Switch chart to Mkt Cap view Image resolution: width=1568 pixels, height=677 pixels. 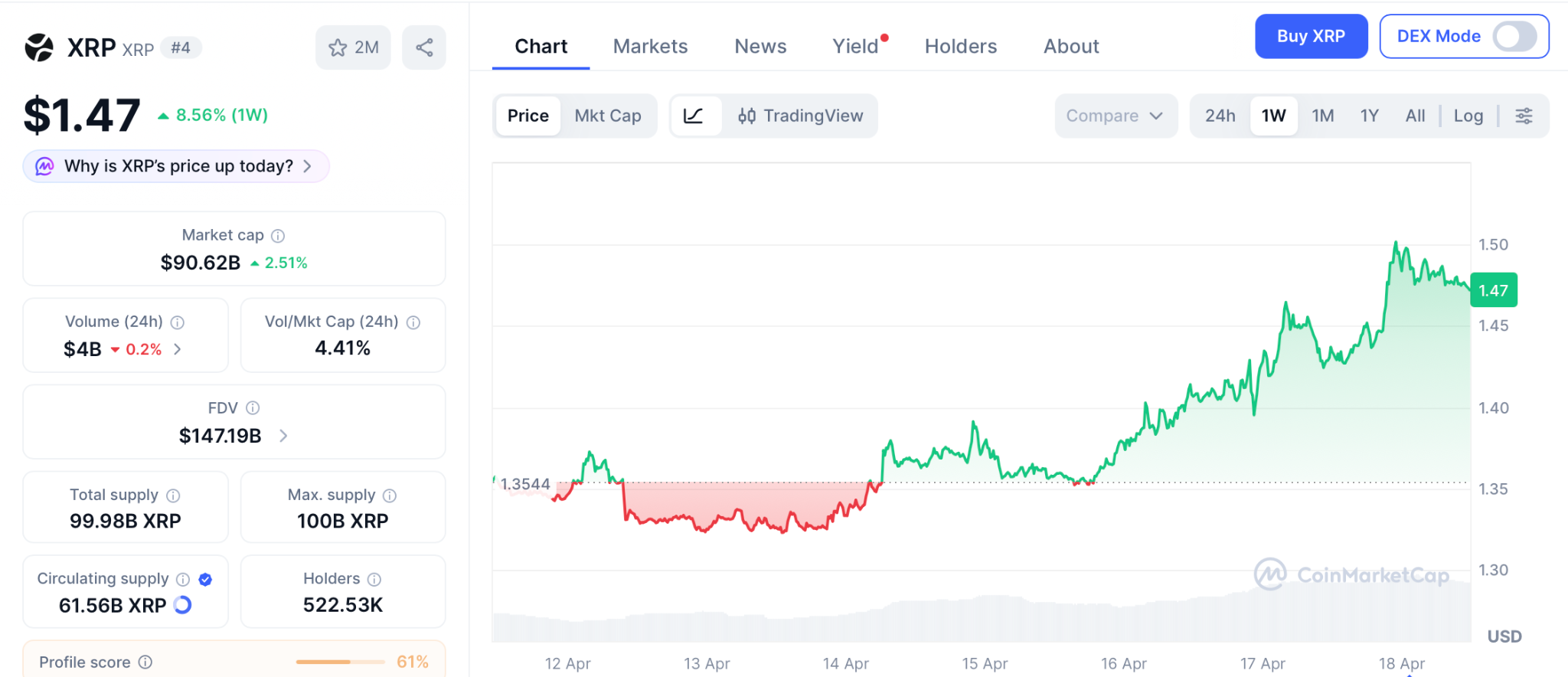[x=608, y=116]
